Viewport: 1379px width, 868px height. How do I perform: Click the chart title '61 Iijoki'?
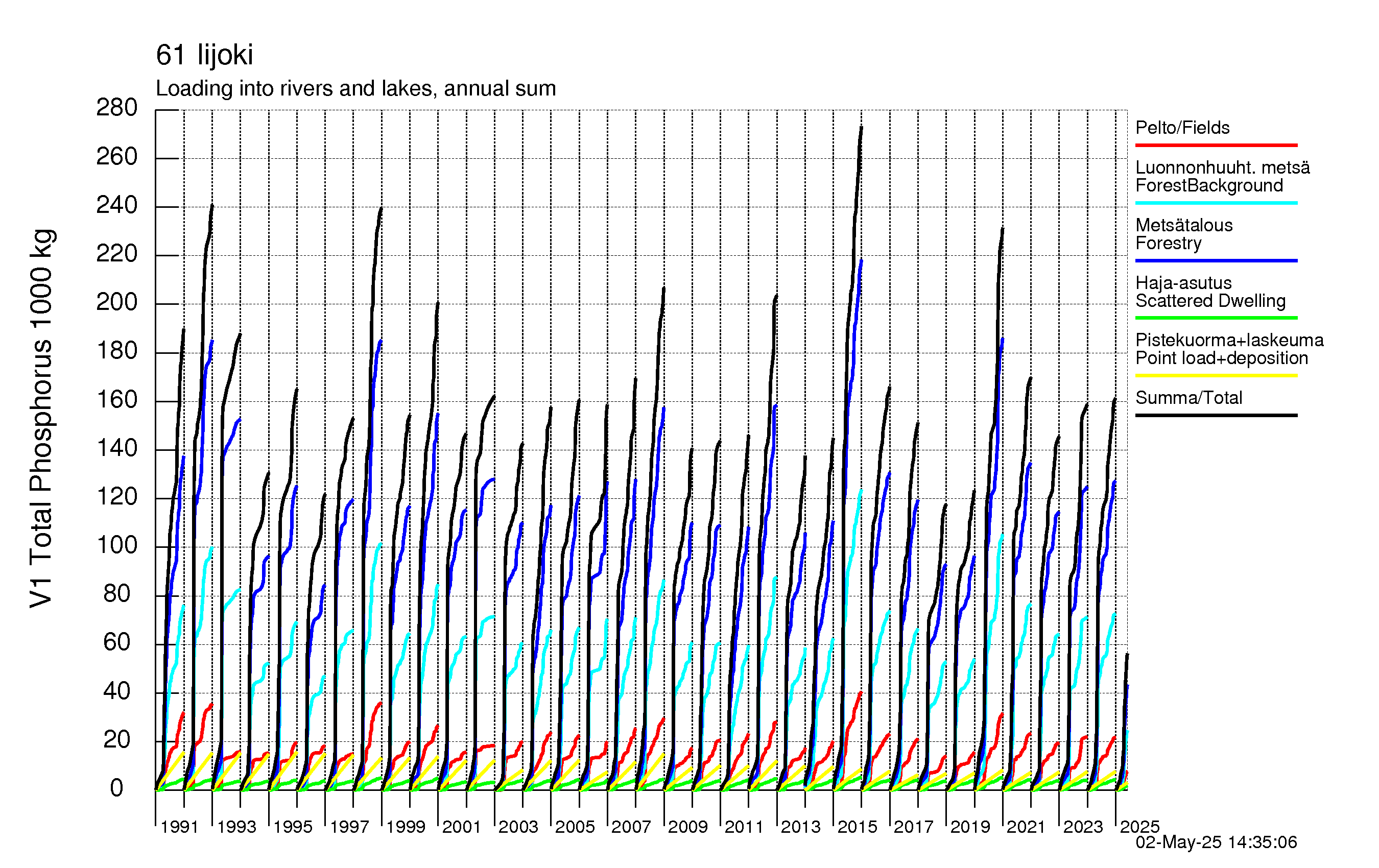[204, 55]
